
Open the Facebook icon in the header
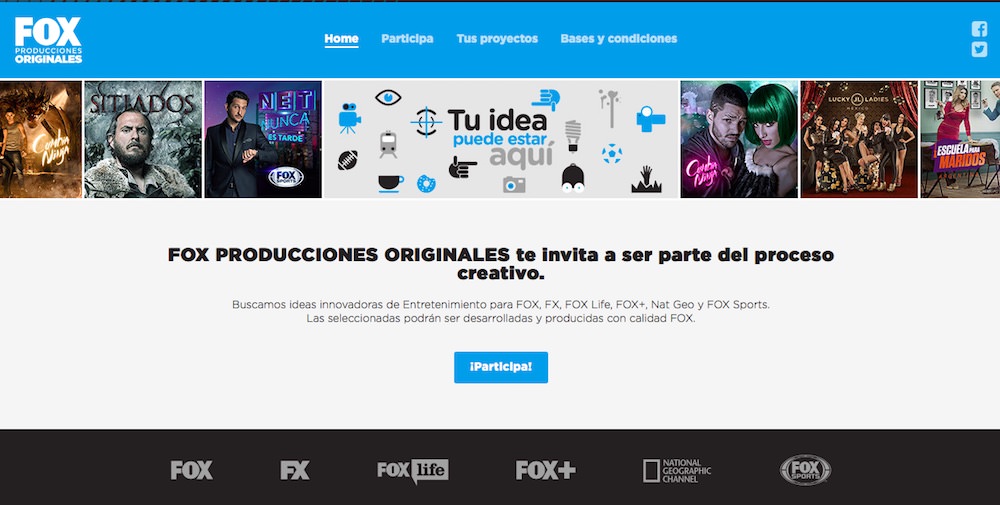pyautogui.click(x=979, y=29)
